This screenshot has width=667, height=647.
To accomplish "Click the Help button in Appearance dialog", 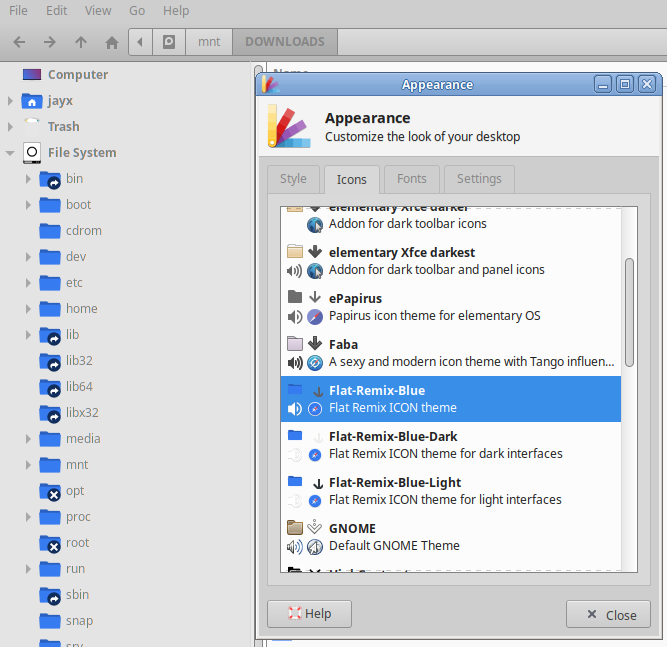I will tap(309, 614).
